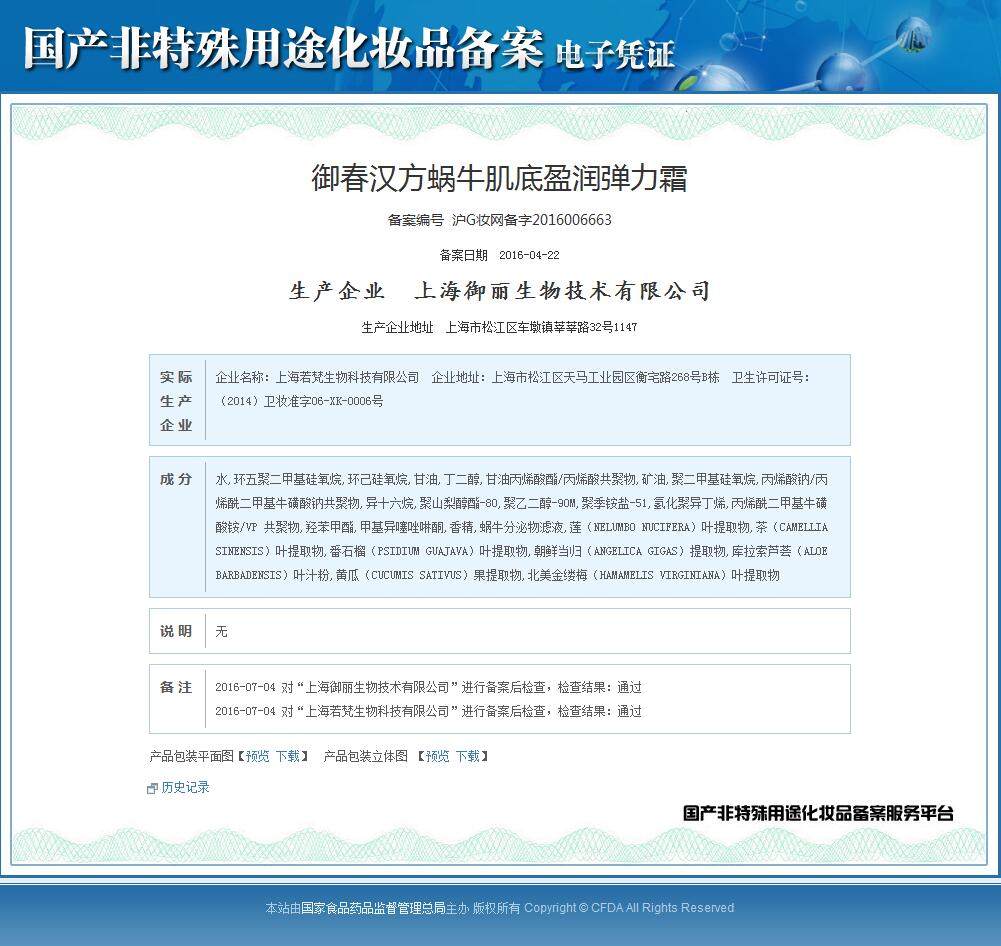This screenshot has height=946, width=1001.
Task: Select filing number 沪G妆网备字2016006663
Action: click(x=532, y=220)
